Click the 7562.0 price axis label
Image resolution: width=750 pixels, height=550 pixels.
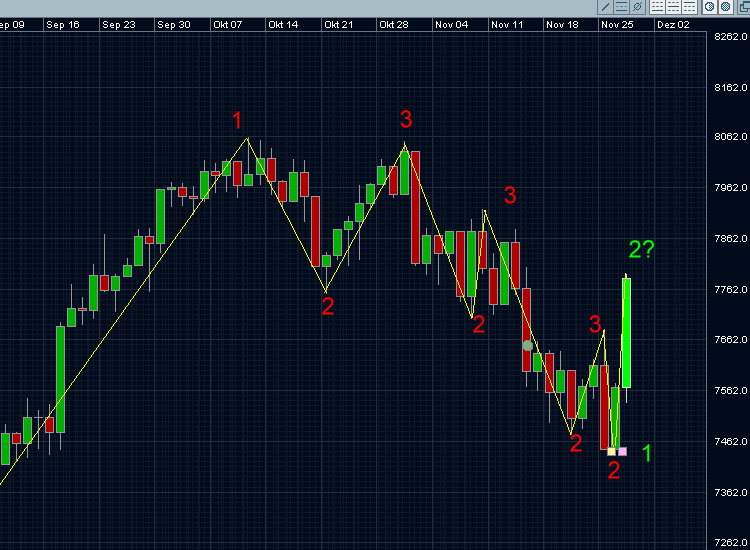tap(730, 391)
